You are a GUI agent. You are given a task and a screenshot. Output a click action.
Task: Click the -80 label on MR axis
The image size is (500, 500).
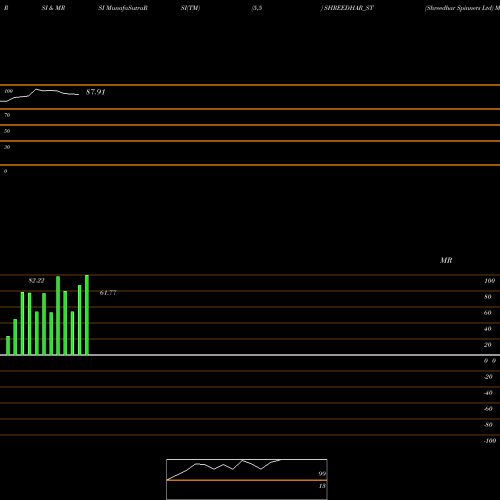[x=488, y=425]
